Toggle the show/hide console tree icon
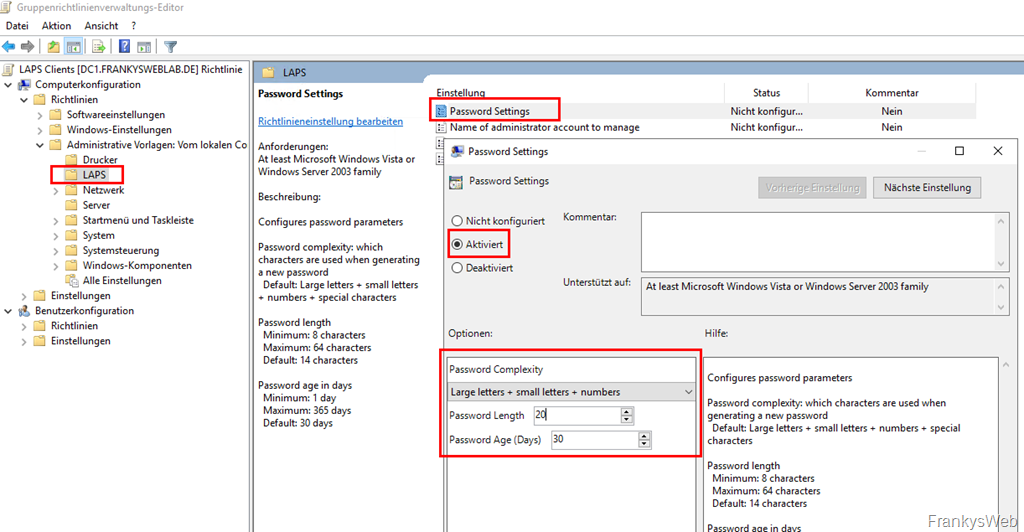 click(73, 46)
